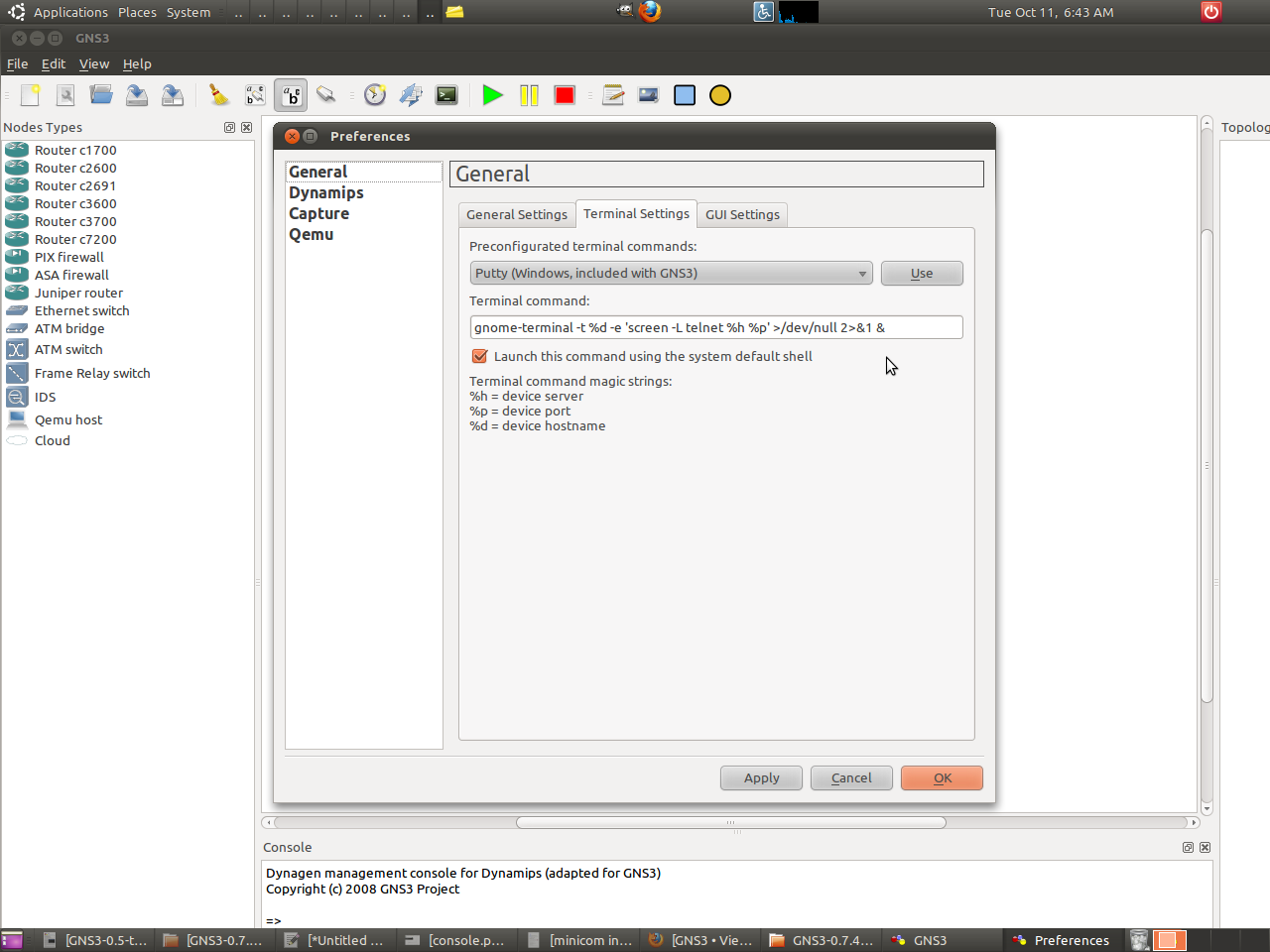The height and width of the screenshot is (952, 1270).
Task: Open Ubuntu Applications menu
Action: [x=70, y=12]
